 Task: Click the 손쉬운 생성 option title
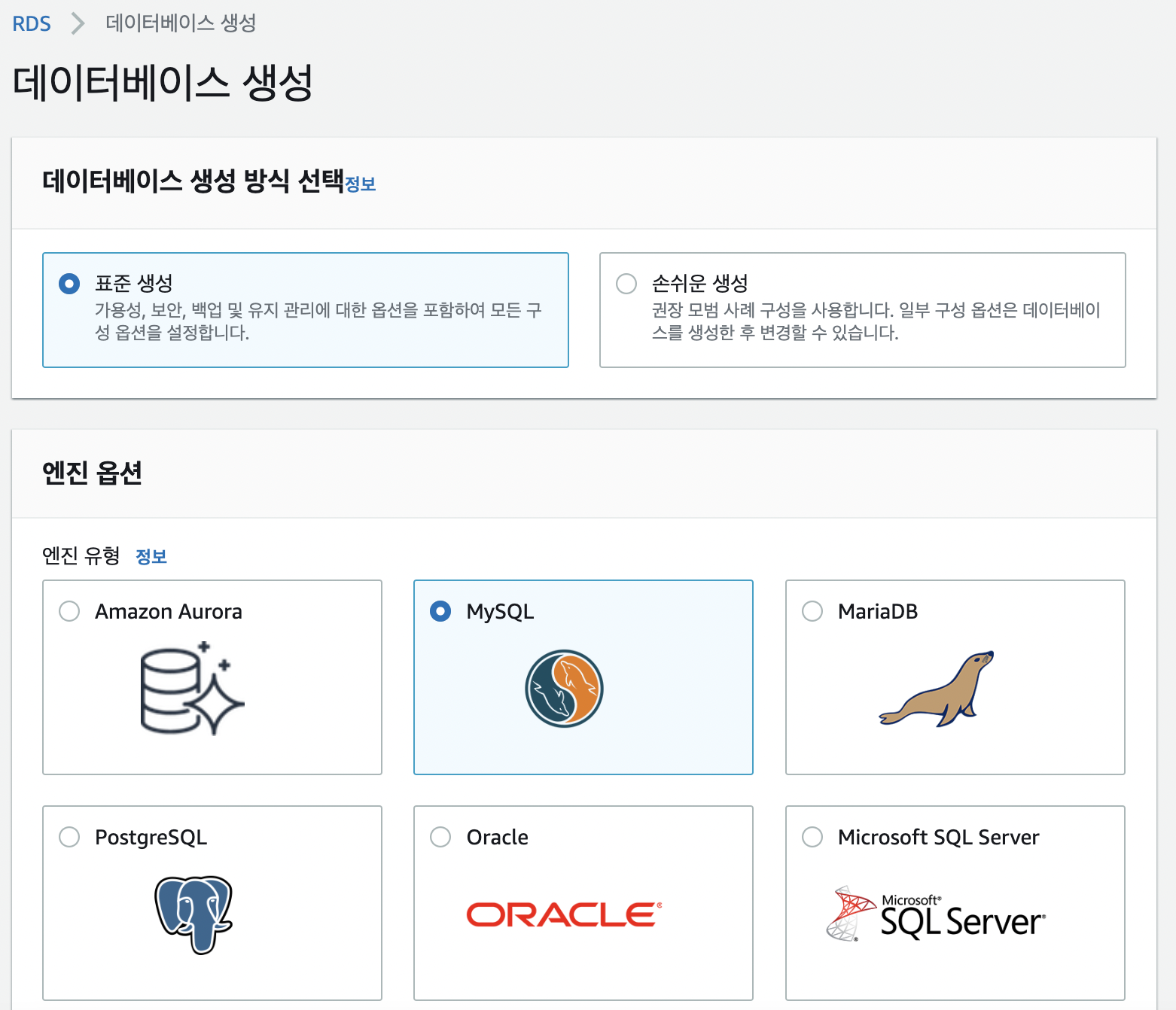[700, 283]
